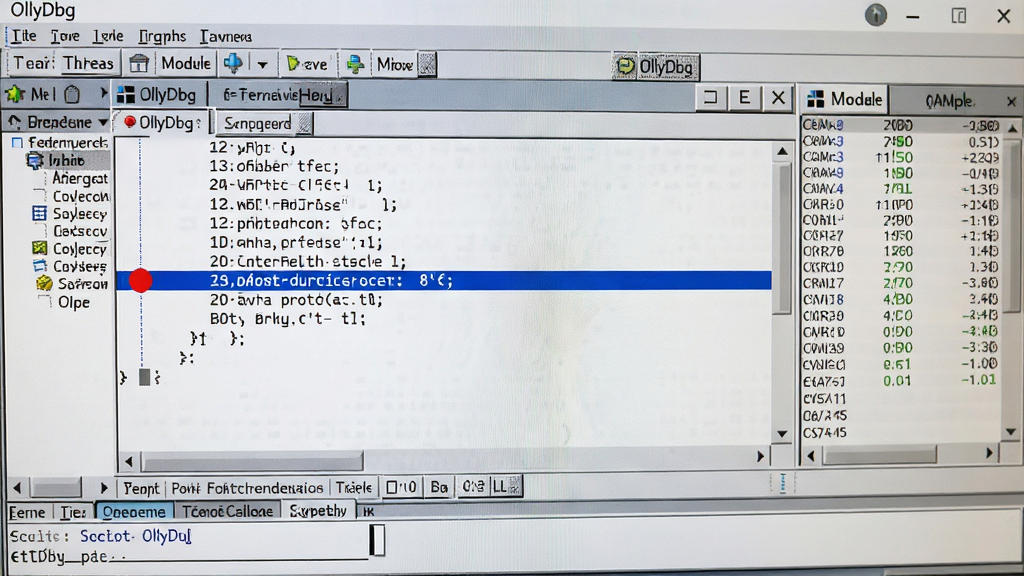Viewport: 1024px width, 576px height.
Task: Switch to the Tcenoe Callone tab
Action: [x=227, y=511]
